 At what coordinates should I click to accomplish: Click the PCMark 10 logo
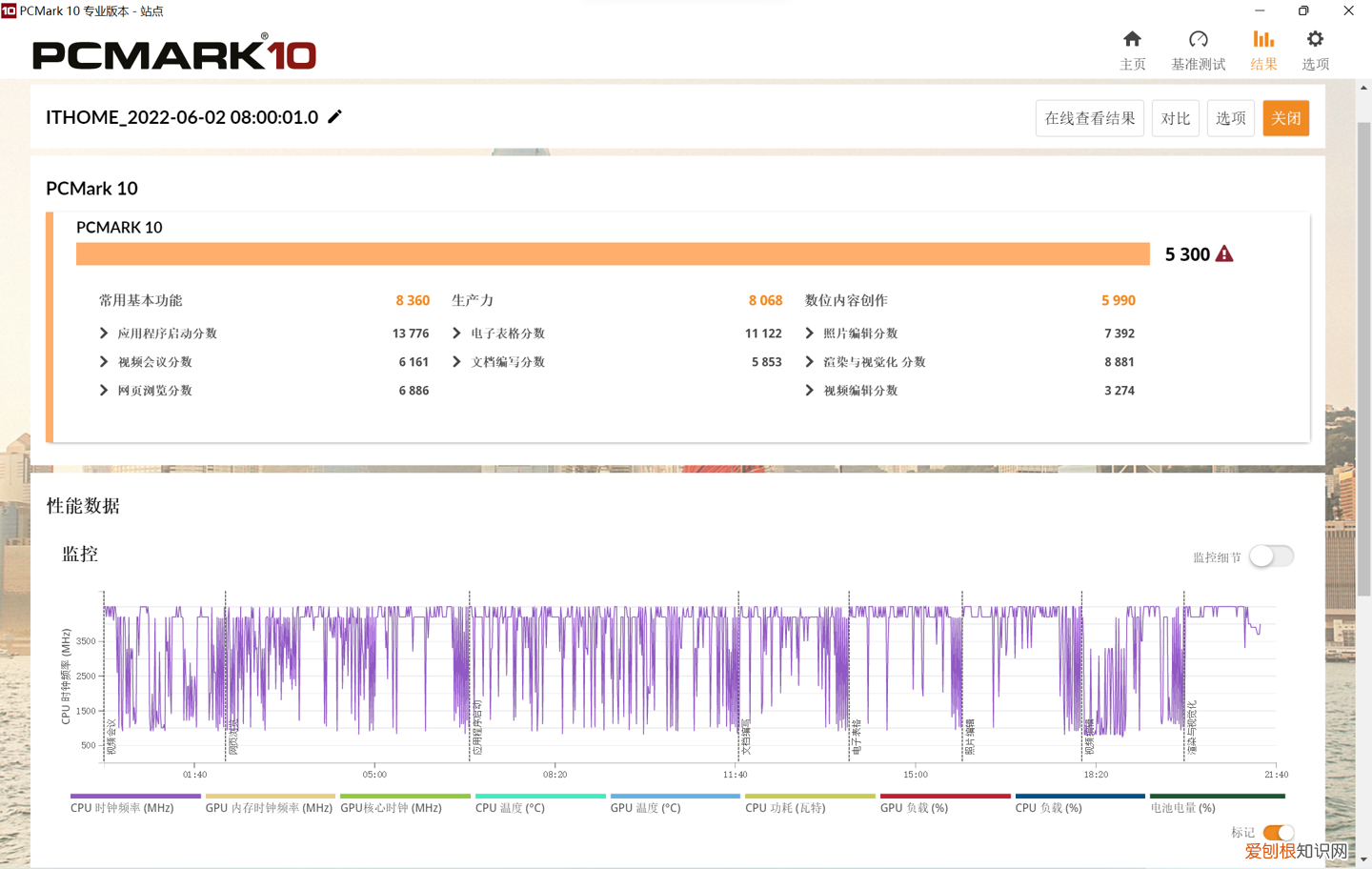pyautogui.click(x=174, y=53)
